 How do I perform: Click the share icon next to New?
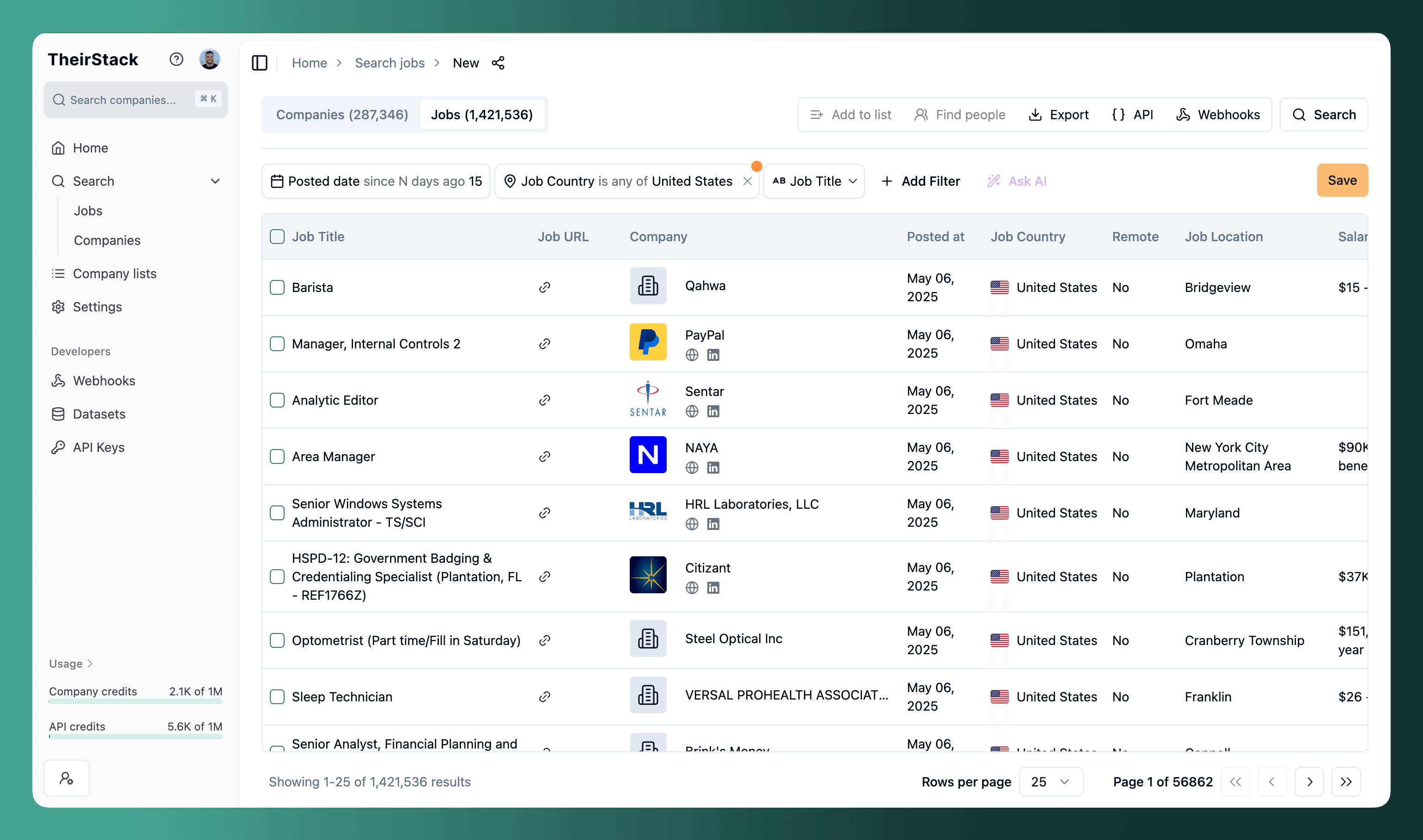(x=498, y=63)
